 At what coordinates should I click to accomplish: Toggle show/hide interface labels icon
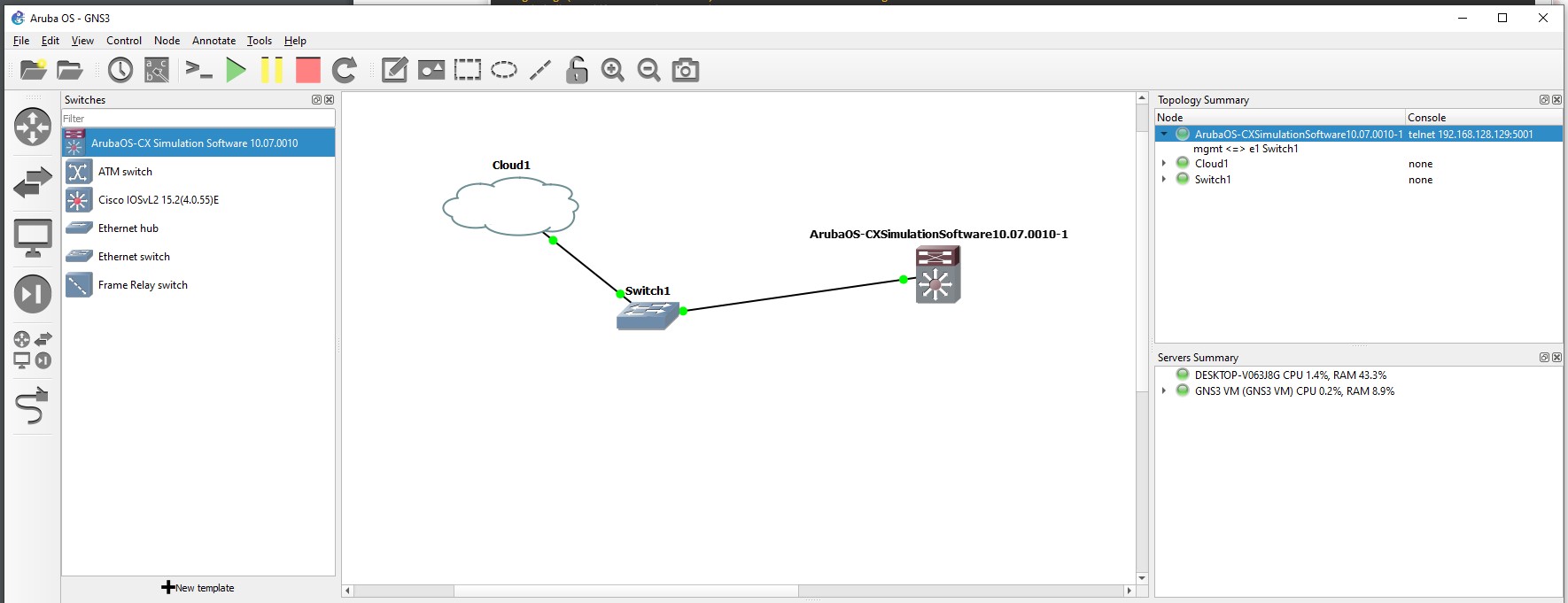157,70
